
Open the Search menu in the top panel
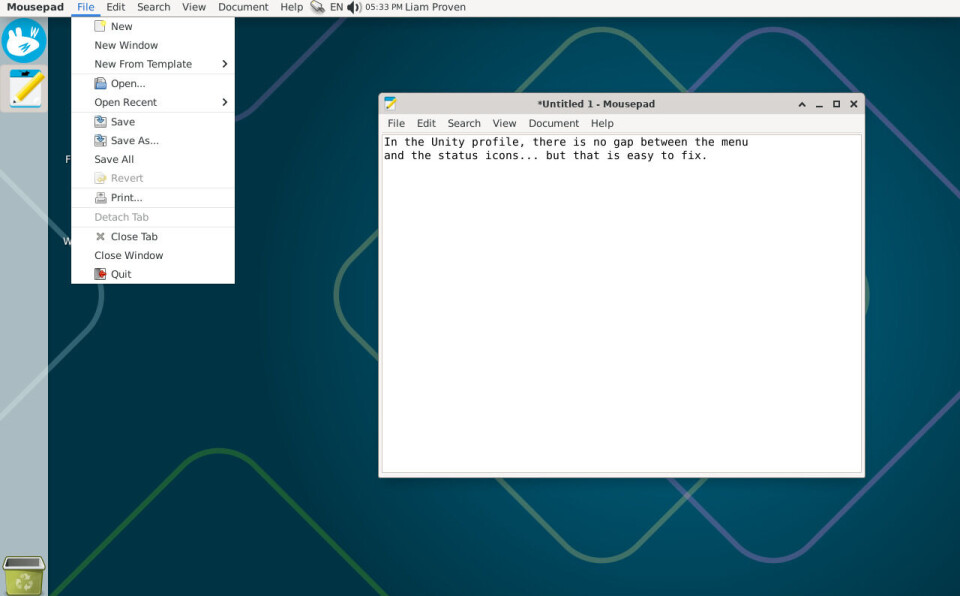(x=154, y=7)
